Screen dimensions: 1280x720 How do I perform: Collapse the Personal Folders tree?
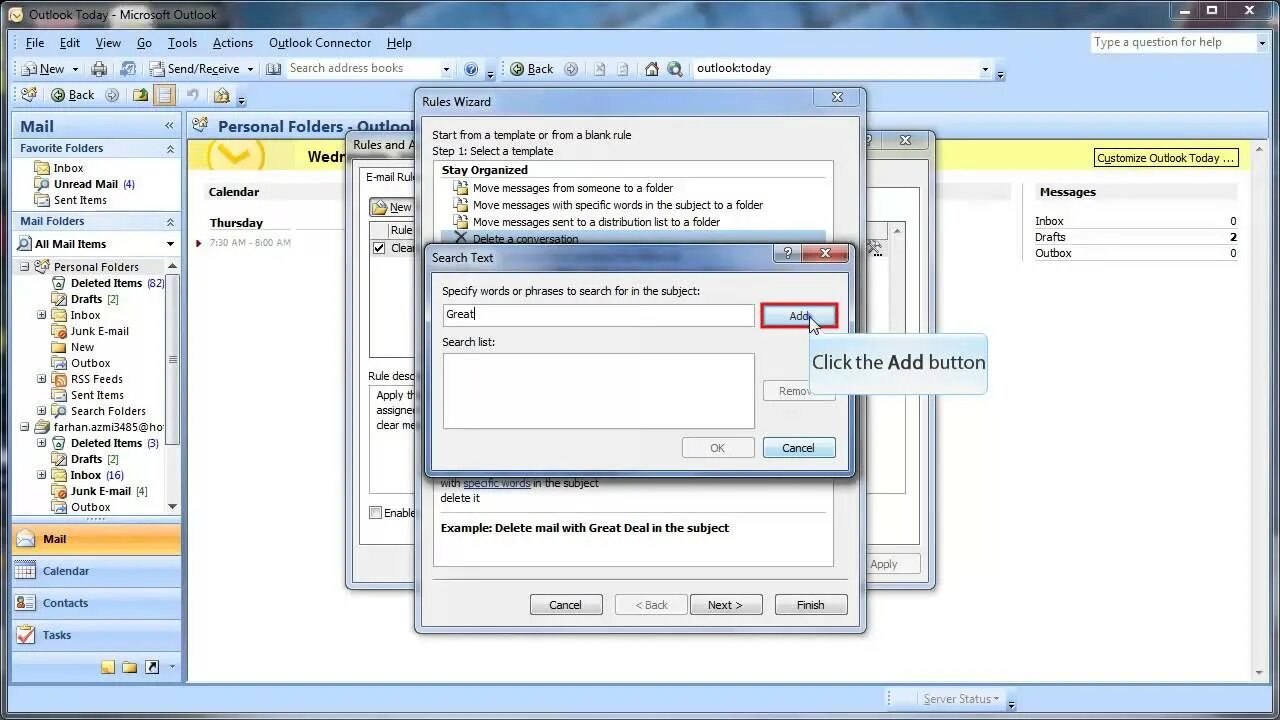[x=25, y=267]
